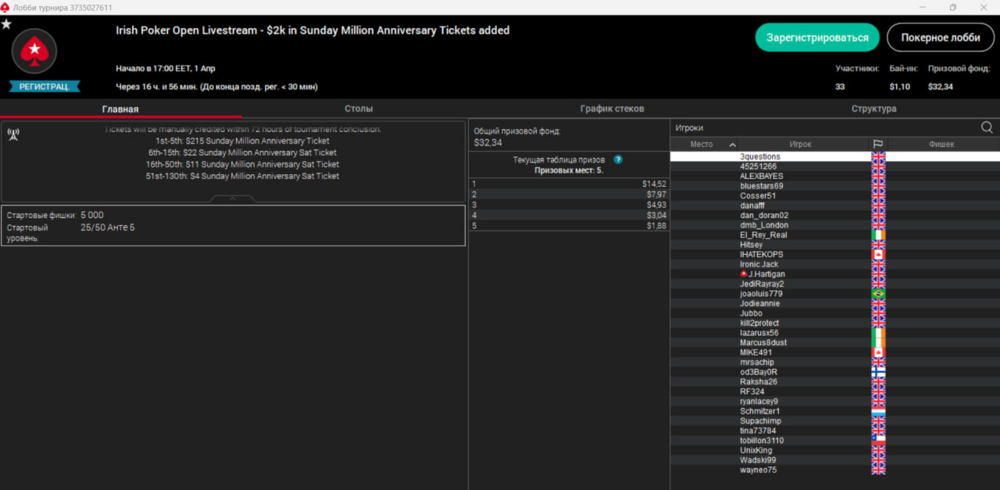Select player bluestars69

761,186
